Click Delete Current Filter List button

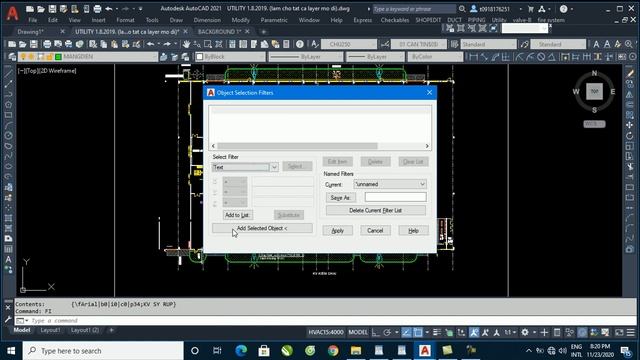[376, 211]
